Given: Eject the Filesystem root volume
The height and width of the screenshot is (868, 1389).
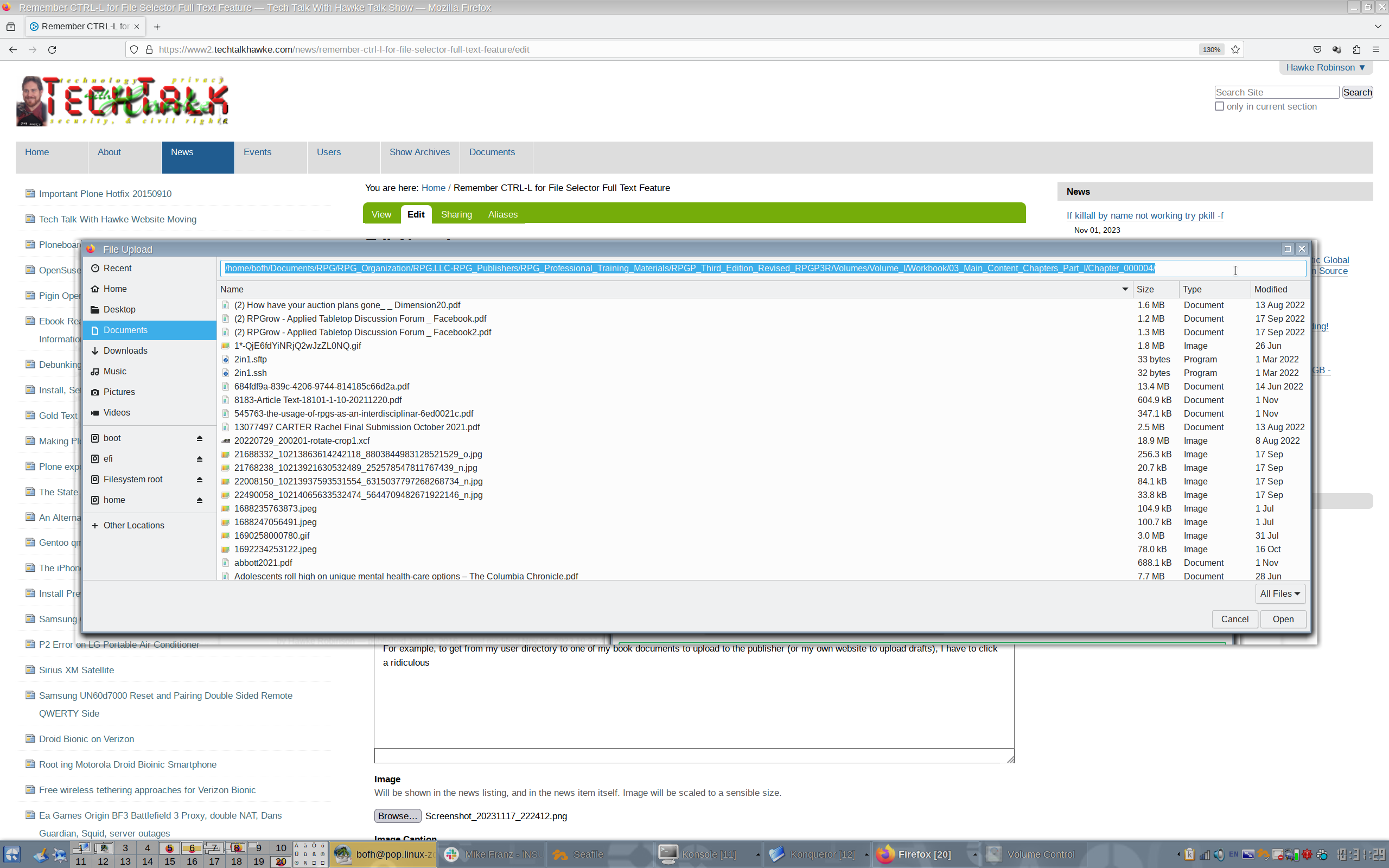Looking at the screenshot, I should point(199,480).
